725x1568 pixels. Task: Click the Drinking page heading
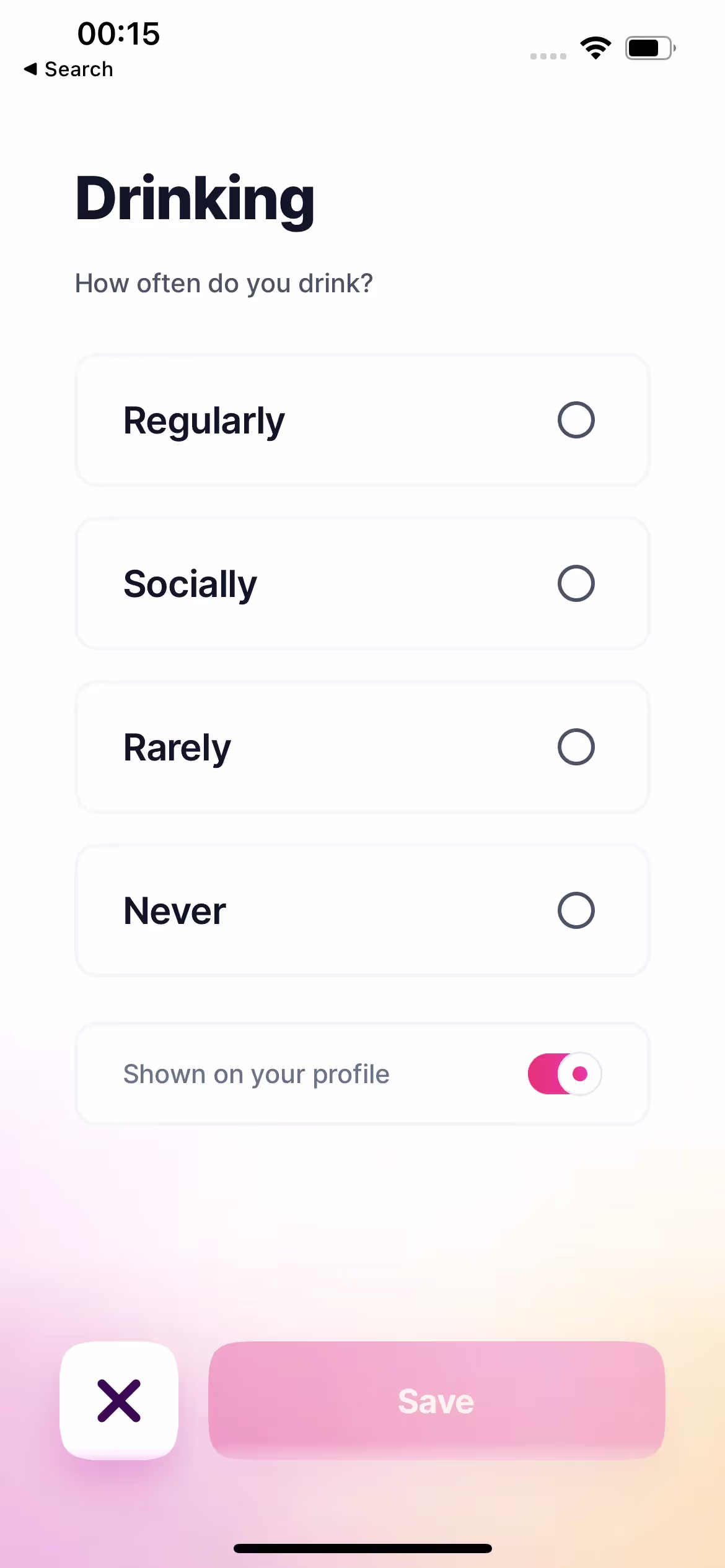click(x=195, y=199)
